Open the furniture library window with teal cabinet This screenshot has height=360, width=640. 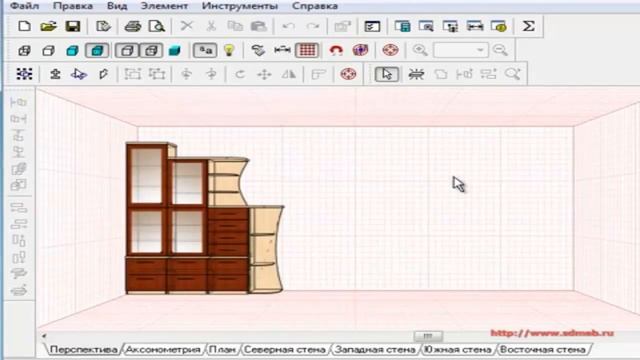pos(402,27)
